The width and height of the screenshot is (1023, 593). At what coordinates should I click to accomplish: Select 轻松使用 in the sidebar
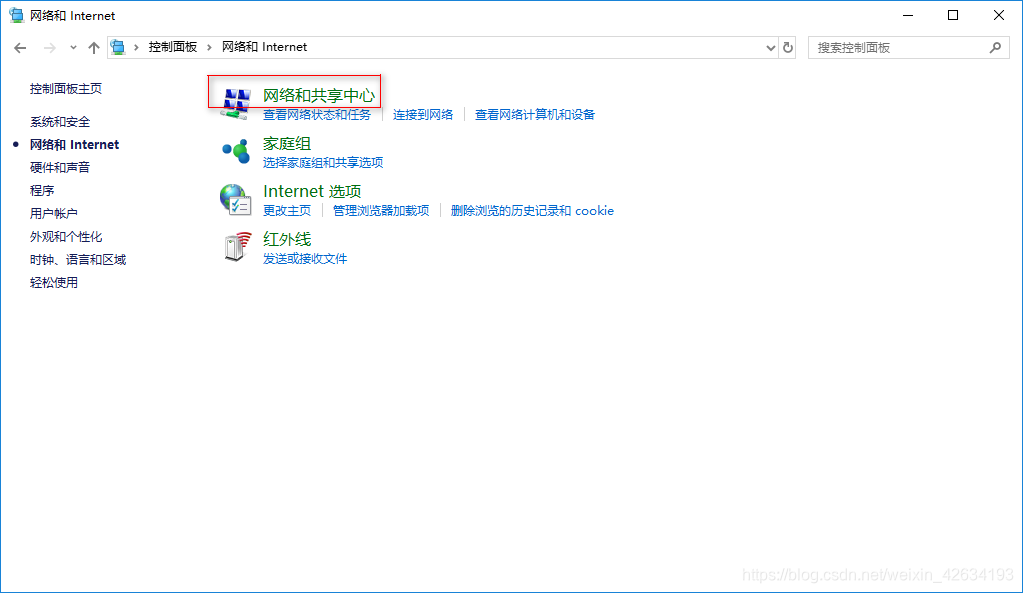tap(53, 282)
